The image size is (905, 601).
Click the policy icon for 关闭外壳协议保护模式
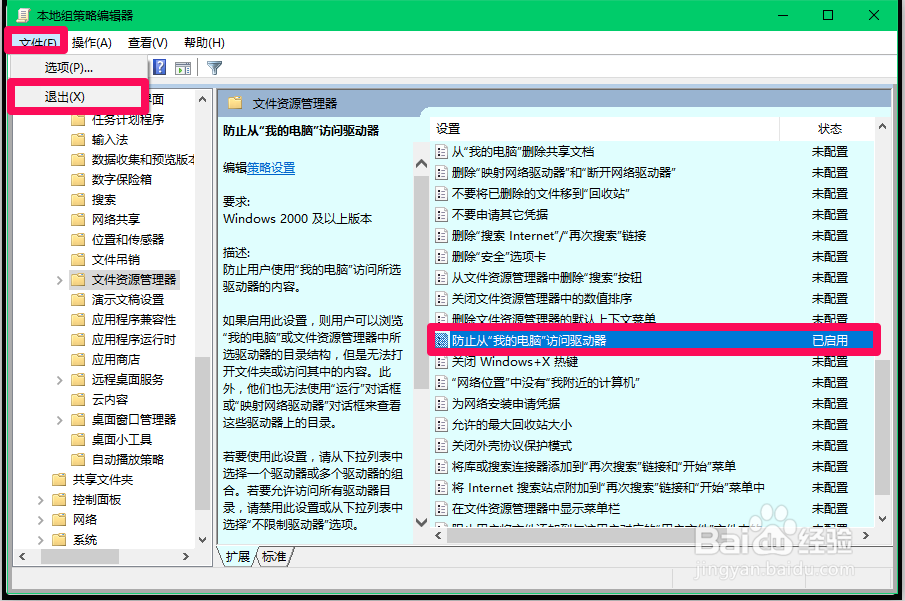[442, 446]
